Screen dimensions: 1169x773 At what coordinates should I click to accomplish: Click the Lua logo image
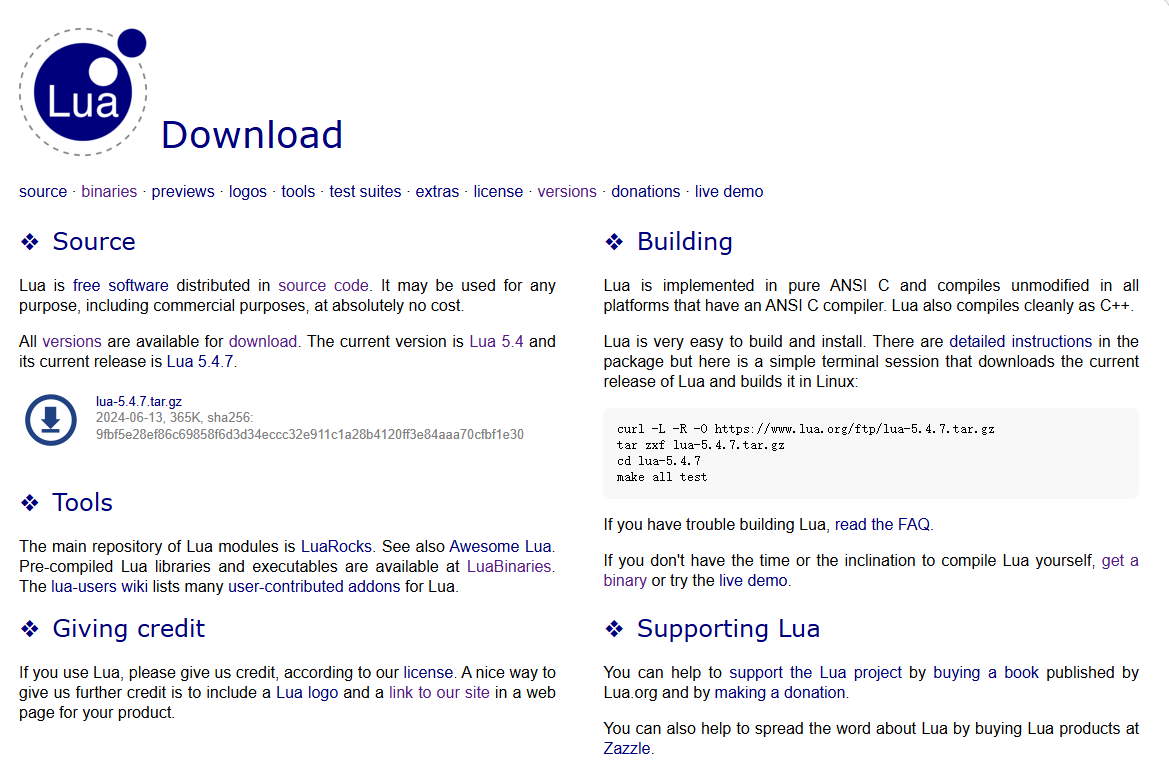coord(83,92)
